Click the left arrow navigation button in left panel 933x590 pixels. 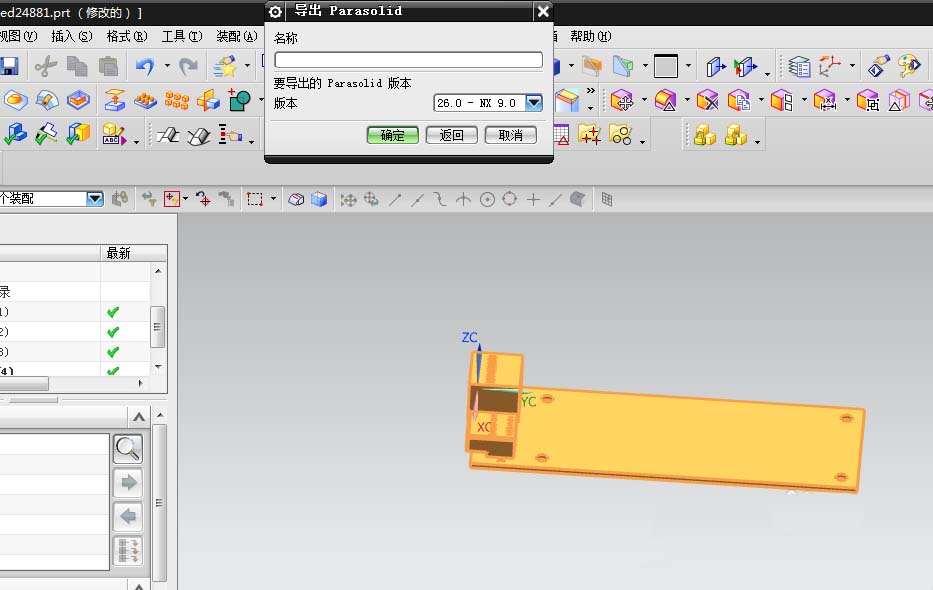tap(128, 516)
